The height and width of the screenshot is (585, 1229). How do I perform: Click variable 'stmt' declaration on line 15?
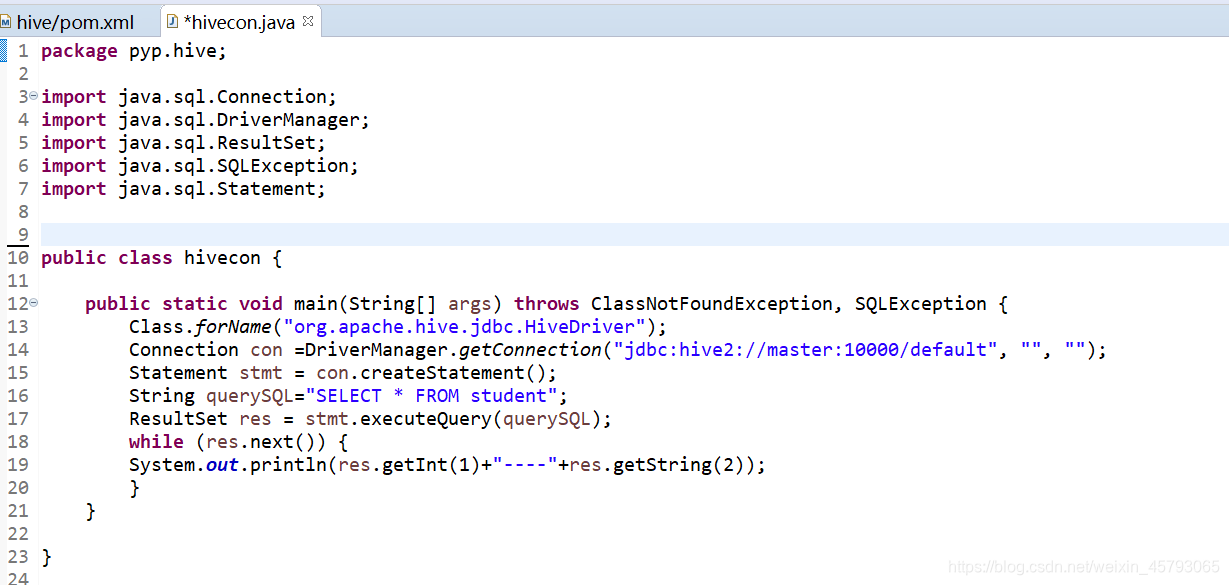click(261, 373)
